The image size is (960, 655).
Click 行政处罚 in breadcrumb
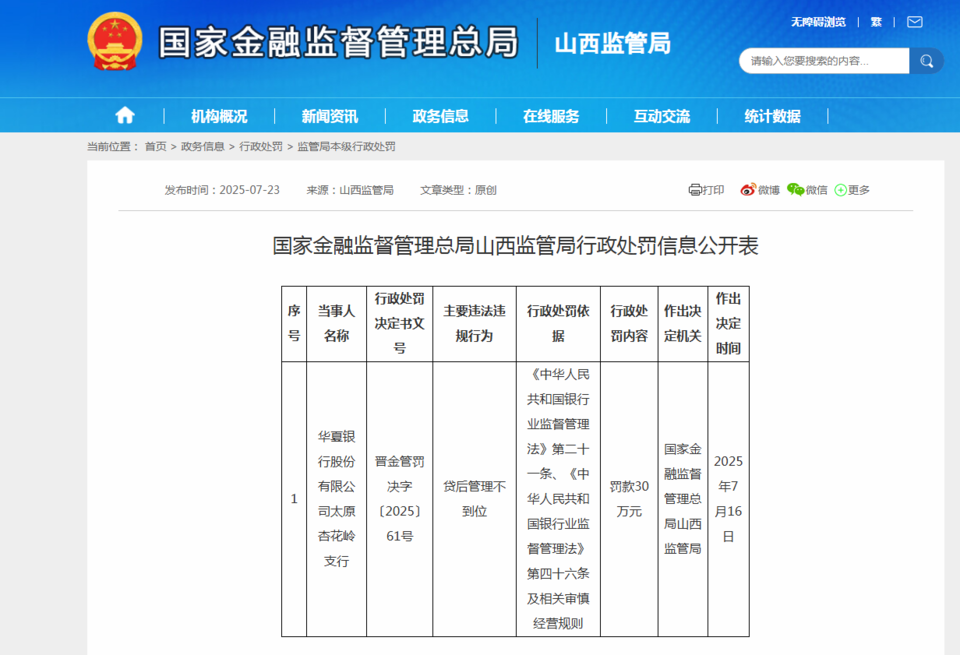261,146
